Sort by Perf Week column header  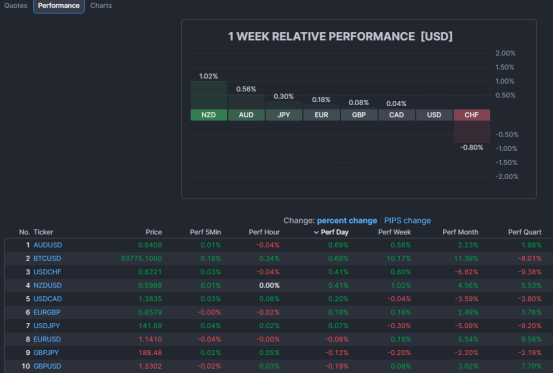click(x=394, y=232)
